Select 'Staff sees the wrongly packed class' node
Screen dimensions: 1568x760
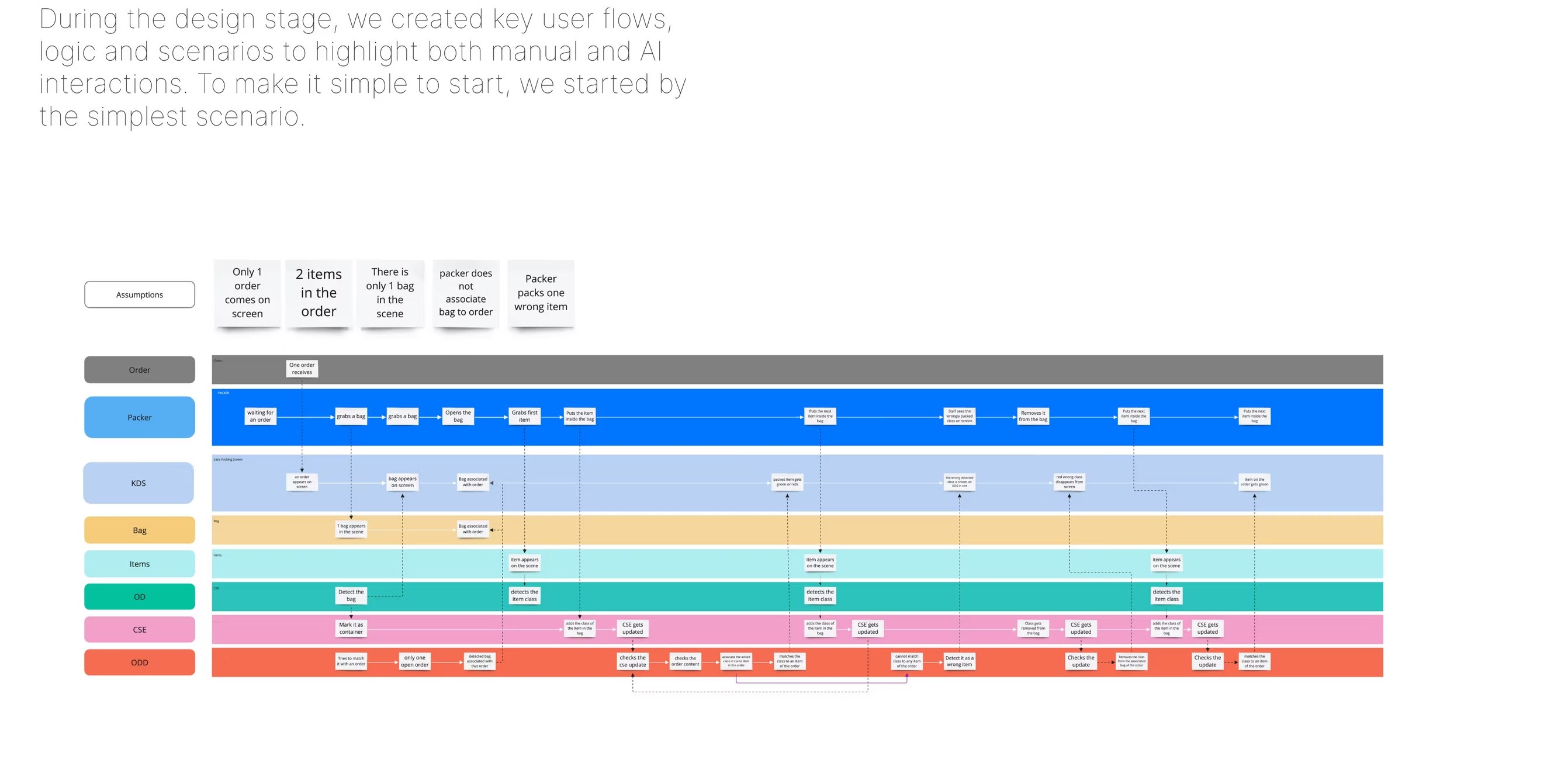(959, 416)
